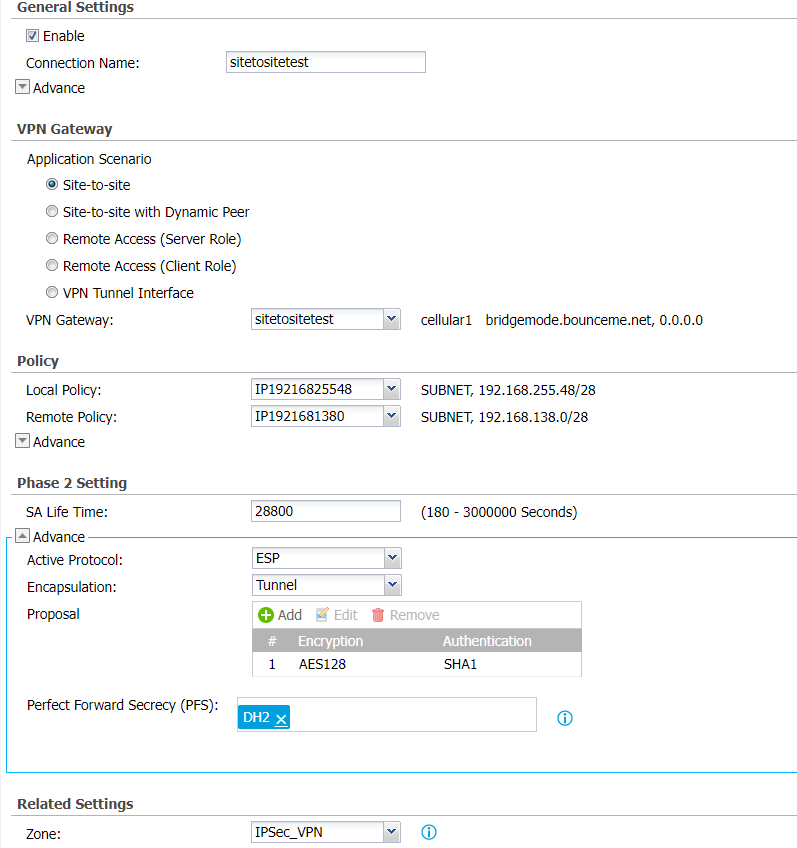Open the VPN Gateway dropdown

[x=391, y=319]
